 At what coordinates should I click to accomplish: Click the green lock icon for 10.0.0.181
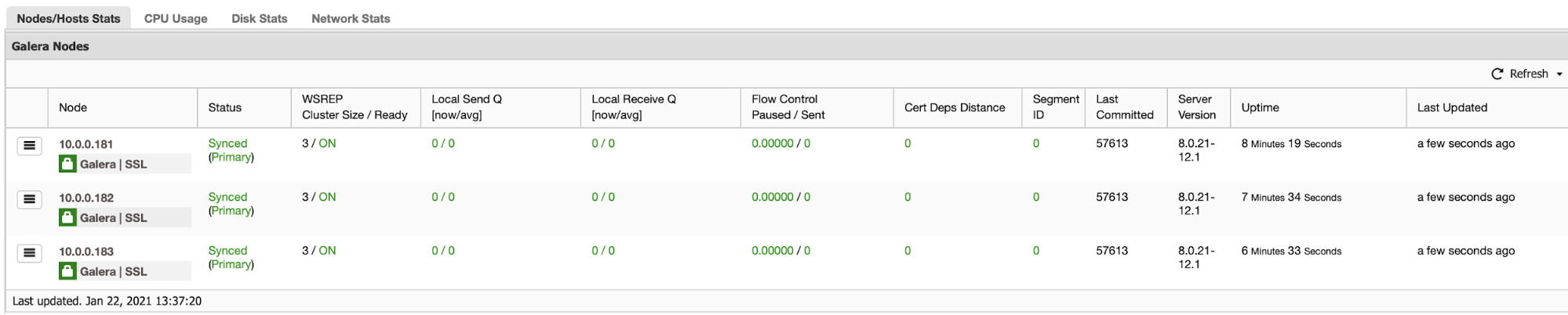pyautogui.click(x=68, y=164)
